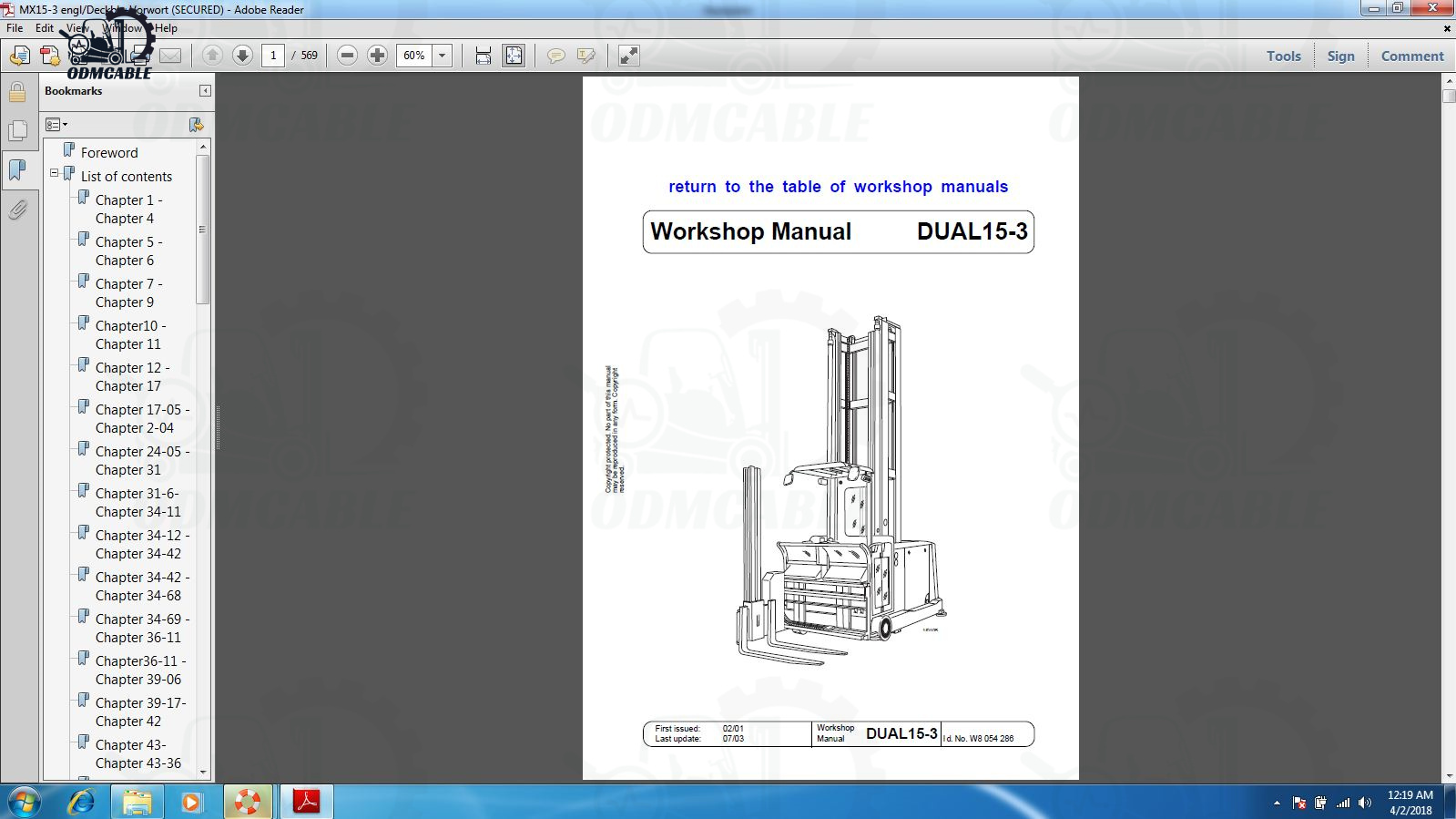
Task: Open bookmark Chapter 31-6- Chapter 34-11
Action: [x=138, y=503]
